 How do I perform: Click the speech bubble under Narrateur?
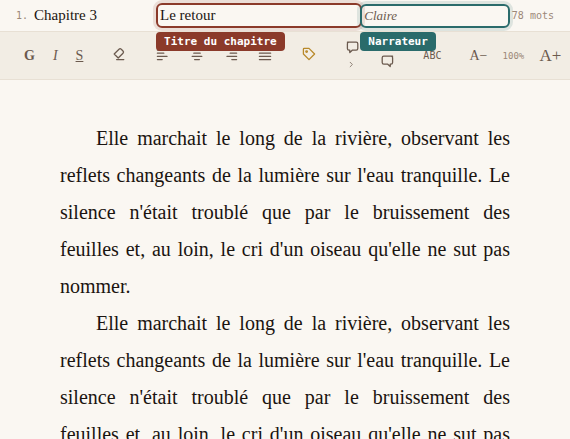pyautogui.click(x=387, y=61)
